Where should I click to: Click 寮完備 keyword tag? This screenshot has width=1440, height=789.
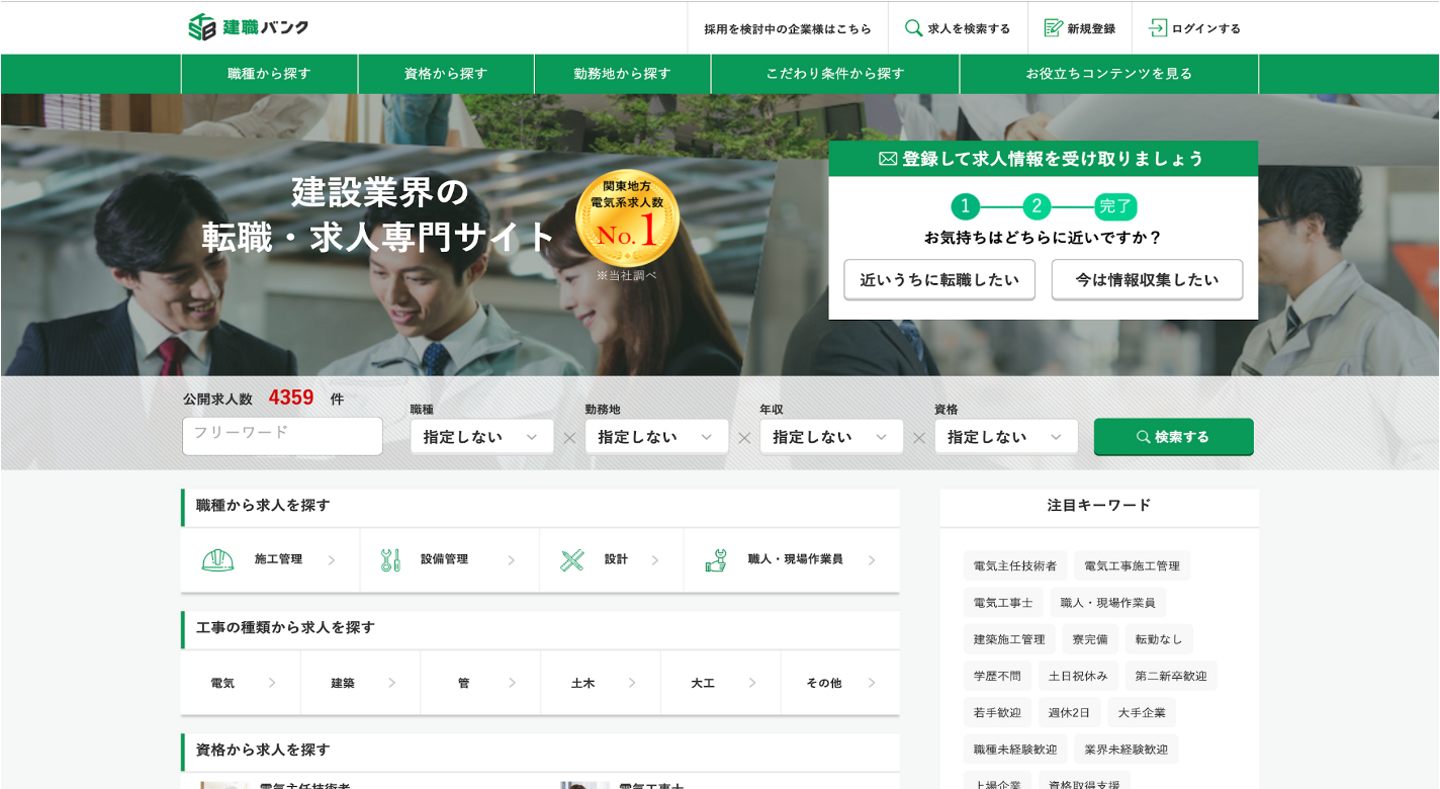pyautogui.click(x=1090, y=639)
